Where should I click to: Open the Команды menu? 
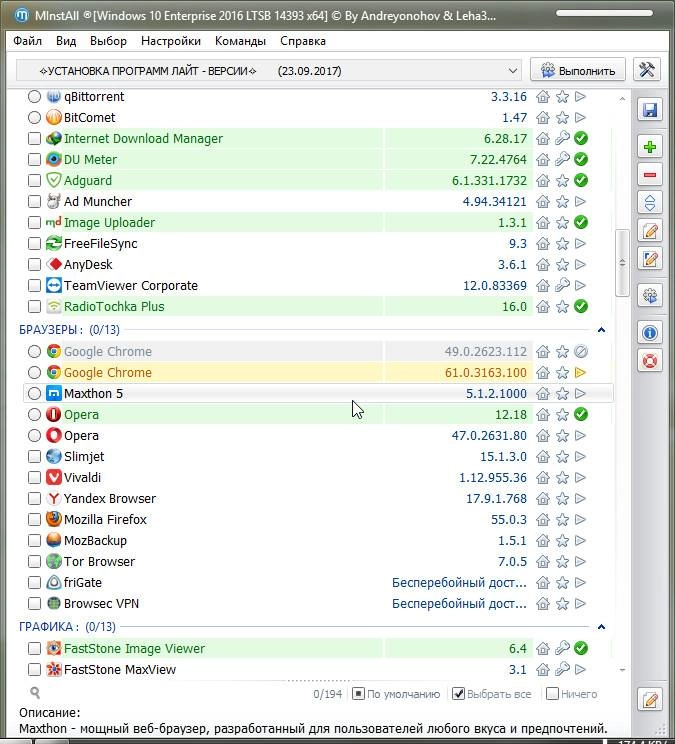click(240, 41)
